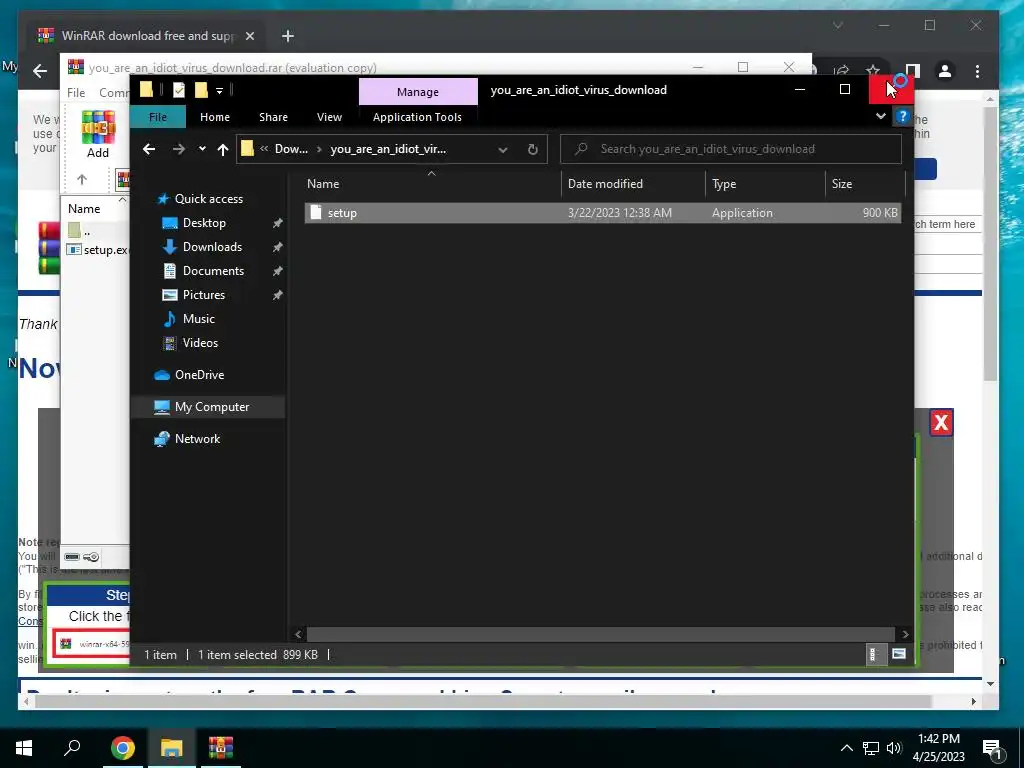Switch to large icons view in status bar
Image resolution: width=1024 pixels, height=768 pixels.
[899, 654]
